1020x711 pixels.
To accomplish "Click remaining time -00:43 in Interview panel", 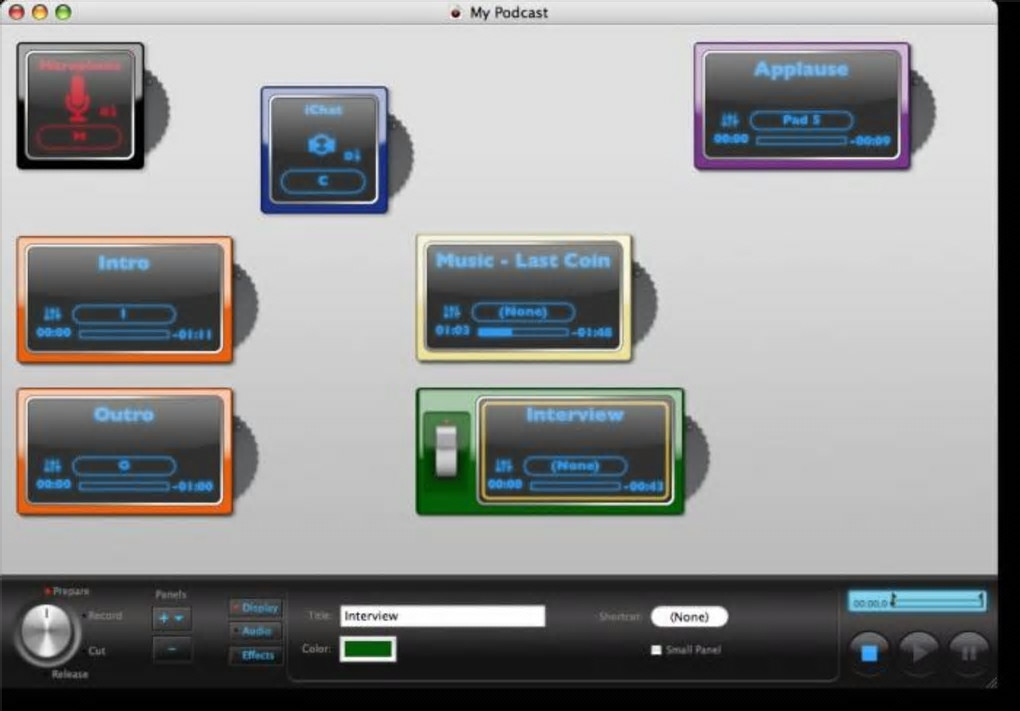I will click(643, 487).
